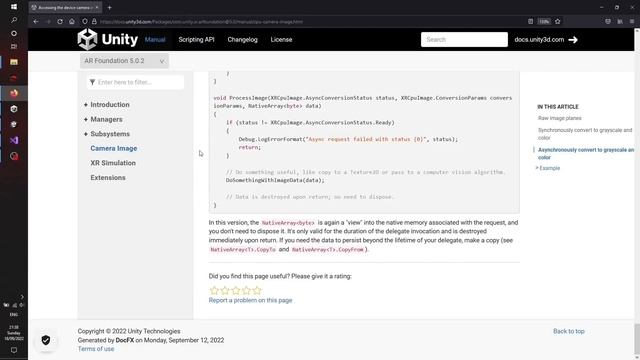Open the browser library icon

point(620,22)
